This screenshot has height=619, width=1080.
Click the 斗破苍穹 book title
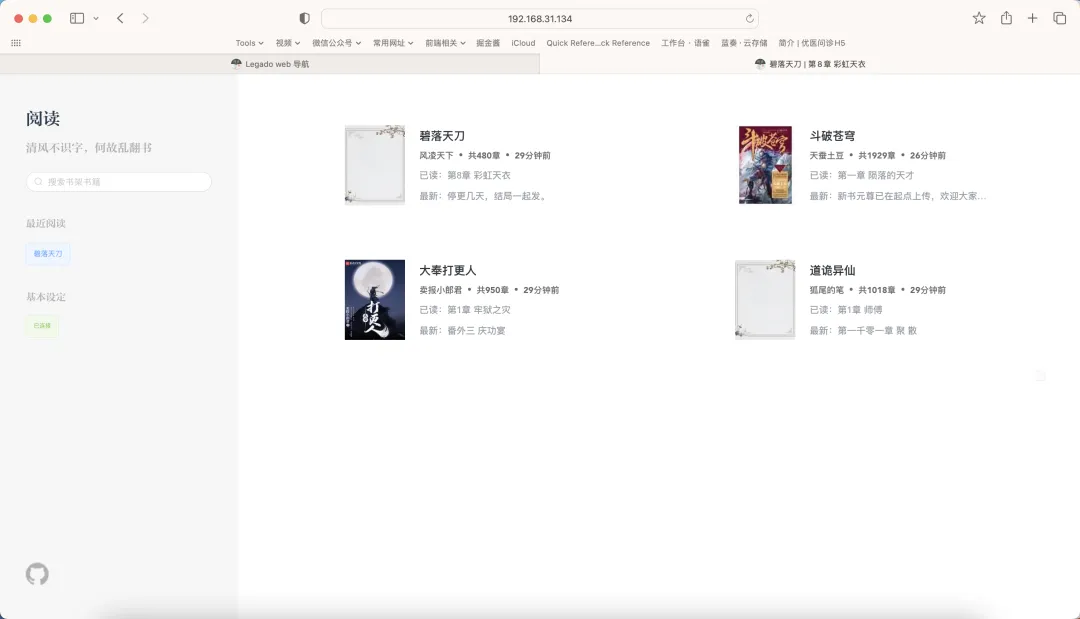point(832,136)
